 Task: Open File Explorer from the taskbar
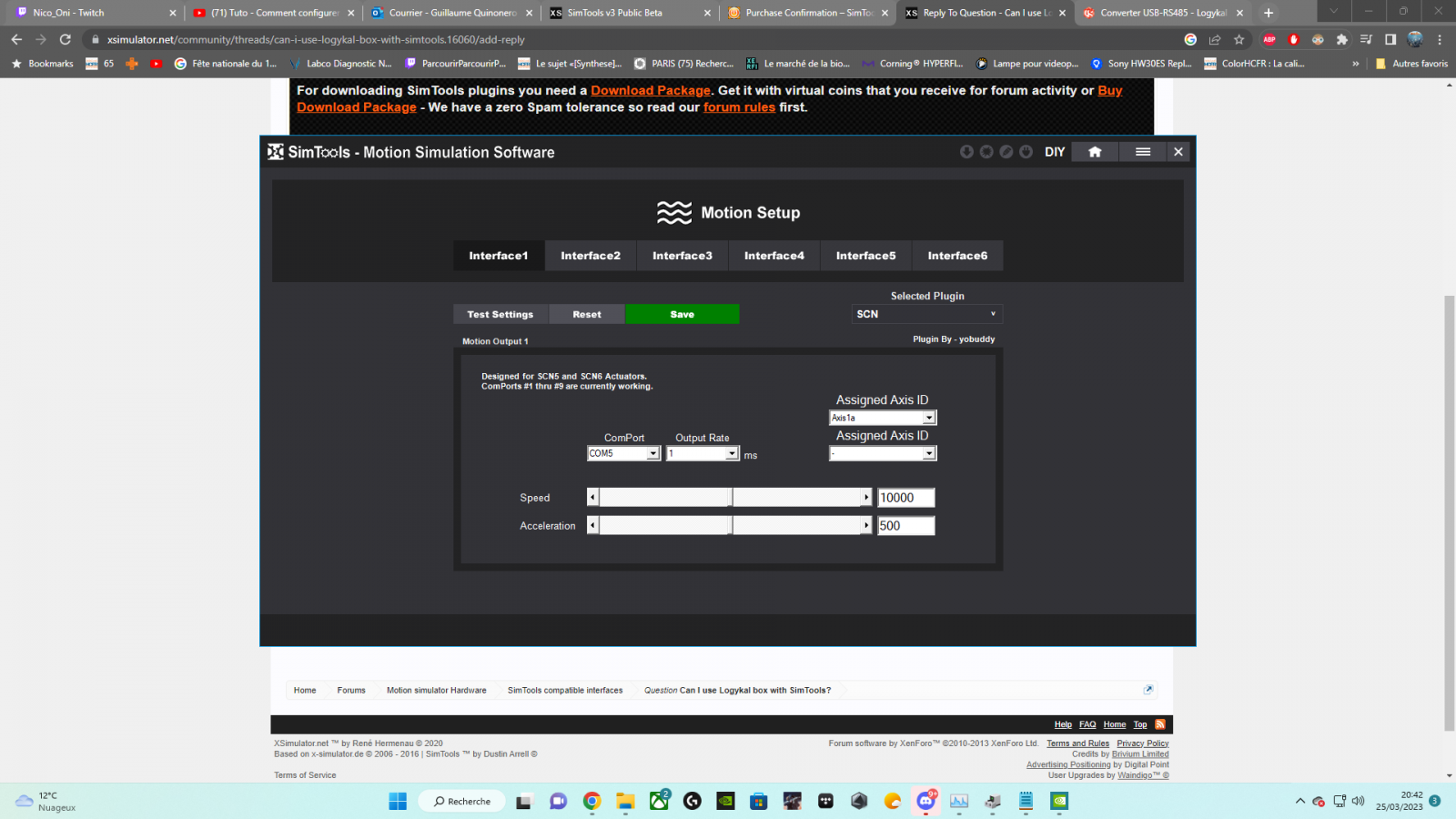(625, 801)
